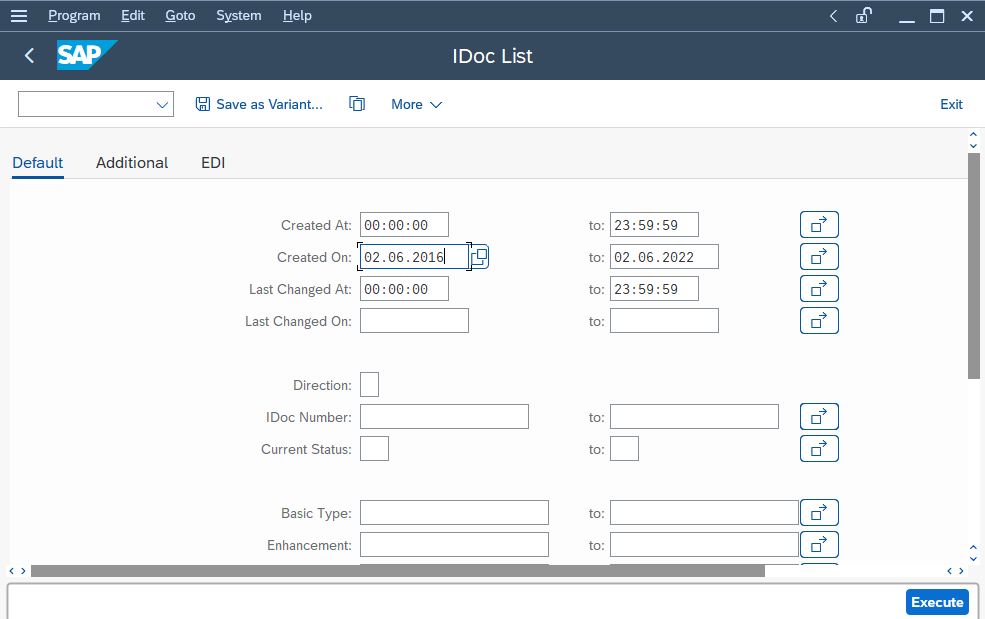This screenshot has width=985, height=619.
Task: Click the Exit button
Action: 951,104
